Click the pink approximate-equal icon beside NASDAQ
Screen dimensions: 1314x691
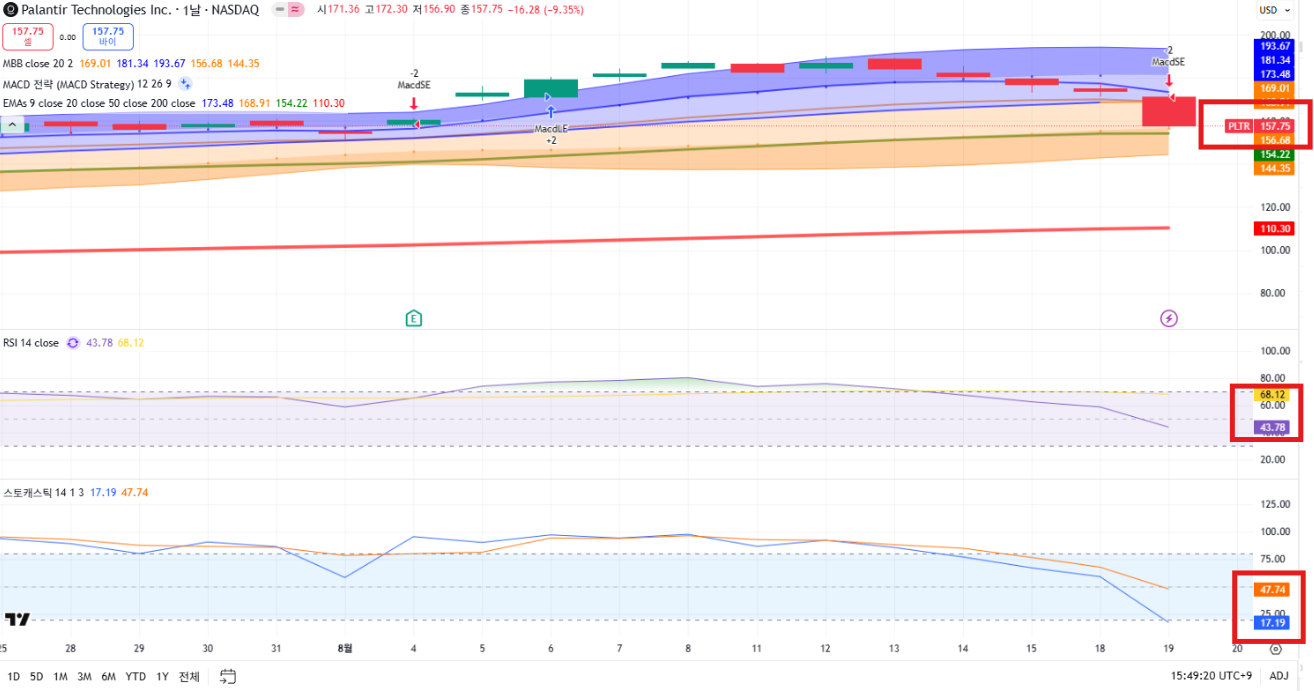click(296, 9)
